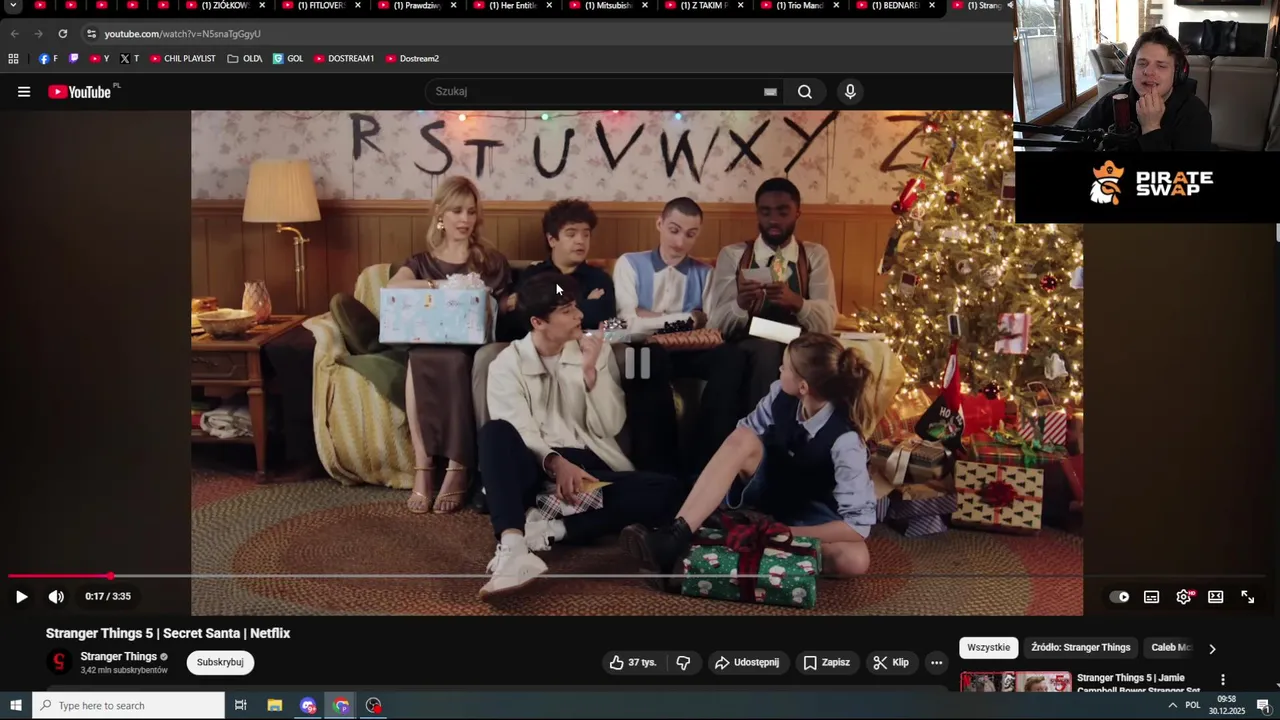
Task: Subscribe with the Subskrybuj button
Action: click(x=220, y=662)
